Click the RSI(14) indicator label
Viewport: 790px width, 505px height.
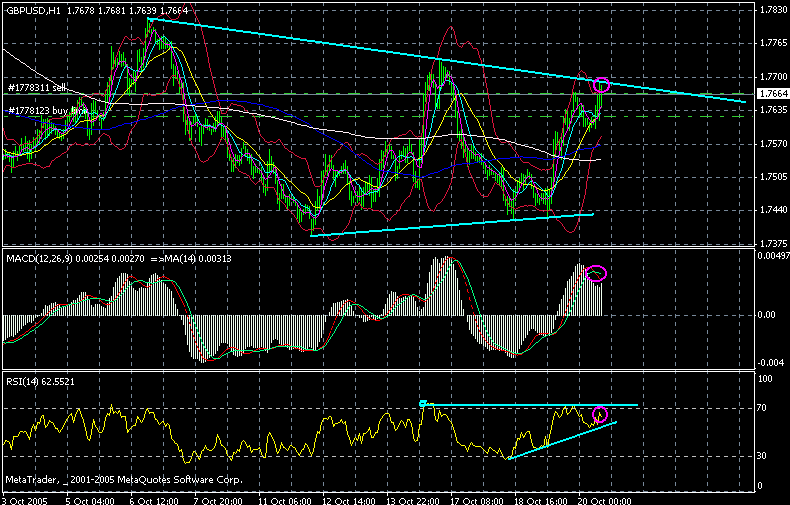click(x=22, y=381)
